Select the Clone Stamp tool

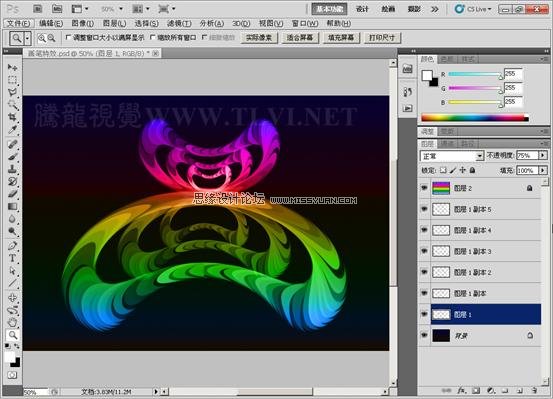pyautogui.click(x=12, y=169)
